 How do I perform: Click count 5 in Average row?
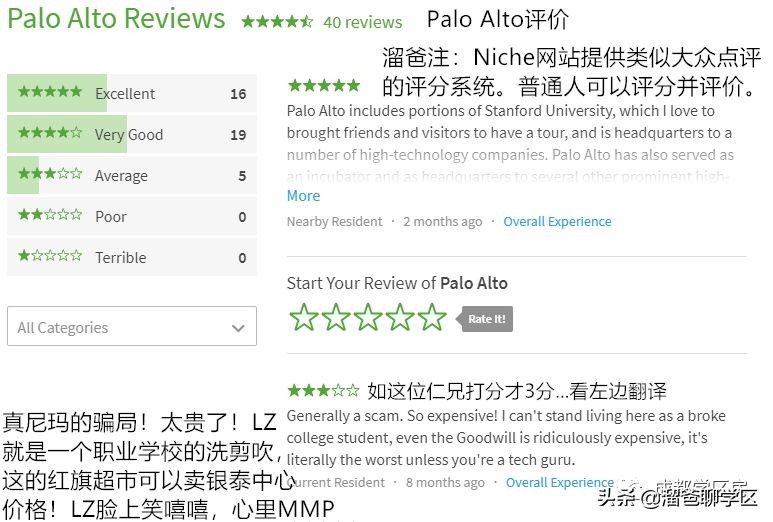click(x=242, y=175)
